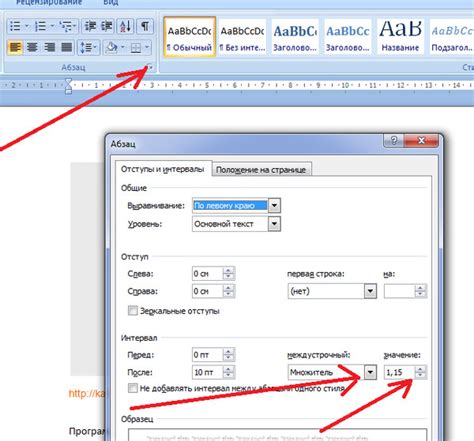474x441 pixels.
Task: Open the Абзац dialog launcher icon
Action: pyautogui.click(x=150, y=68)
